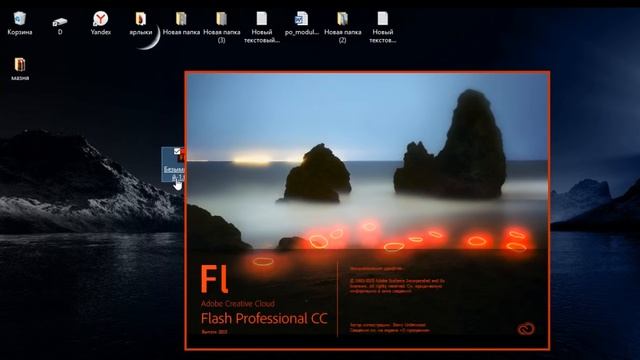Click the orange Fl logo on splash
640x360 pixels.
214,279
